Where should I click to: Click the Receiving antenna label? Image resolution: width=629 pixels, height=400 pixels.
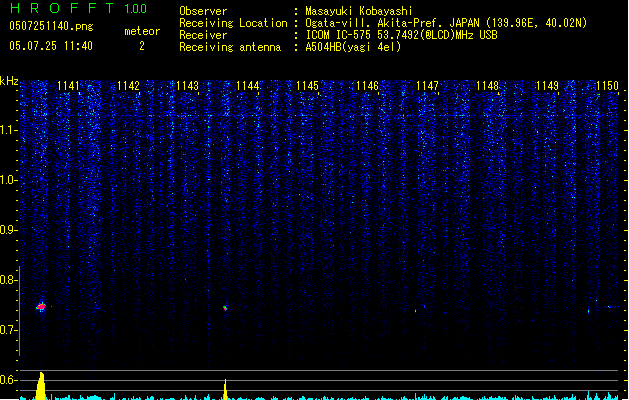(x=230, y=47)
